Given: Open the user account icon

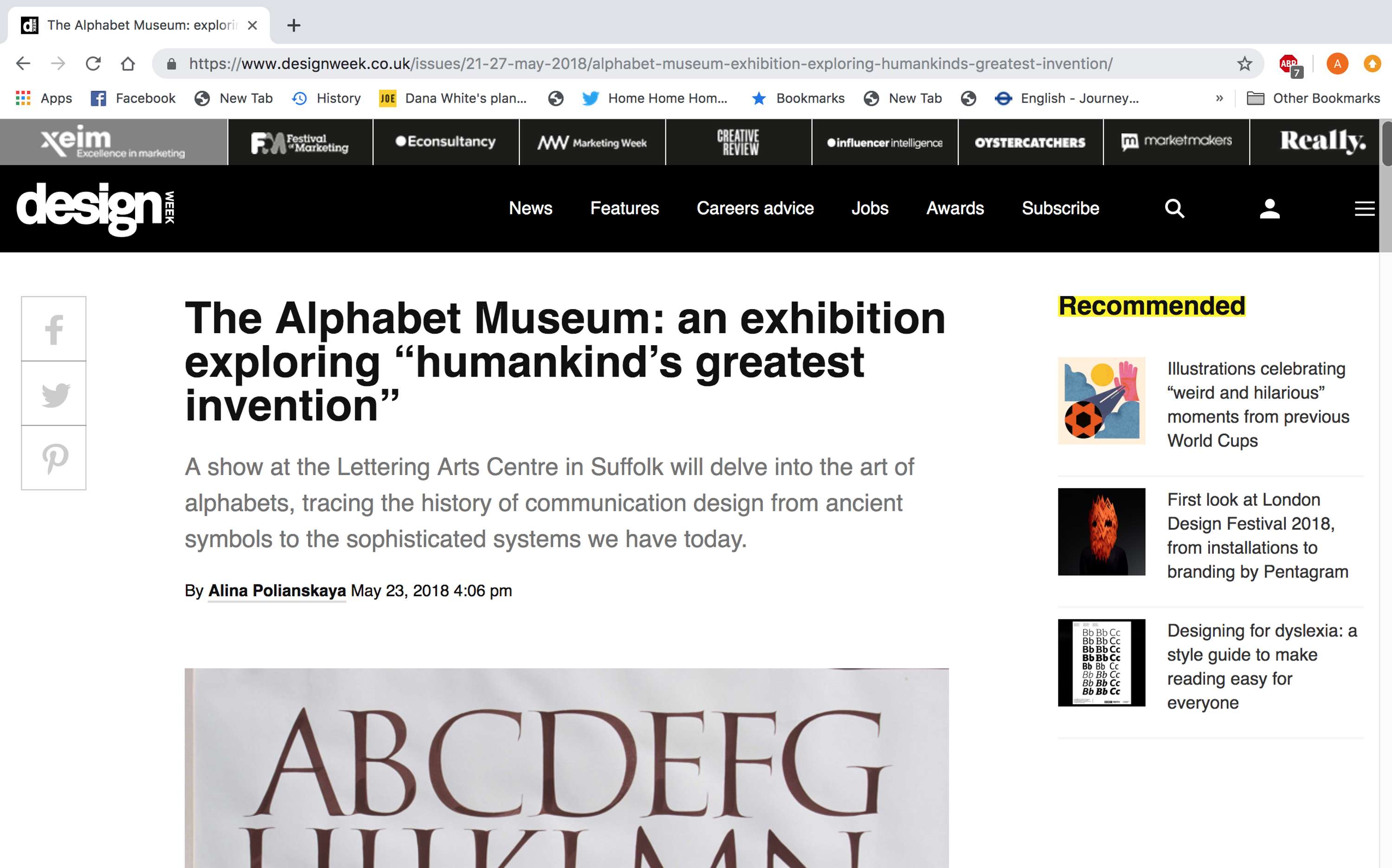Looking at the screenshot, I should click(1270, 208).
